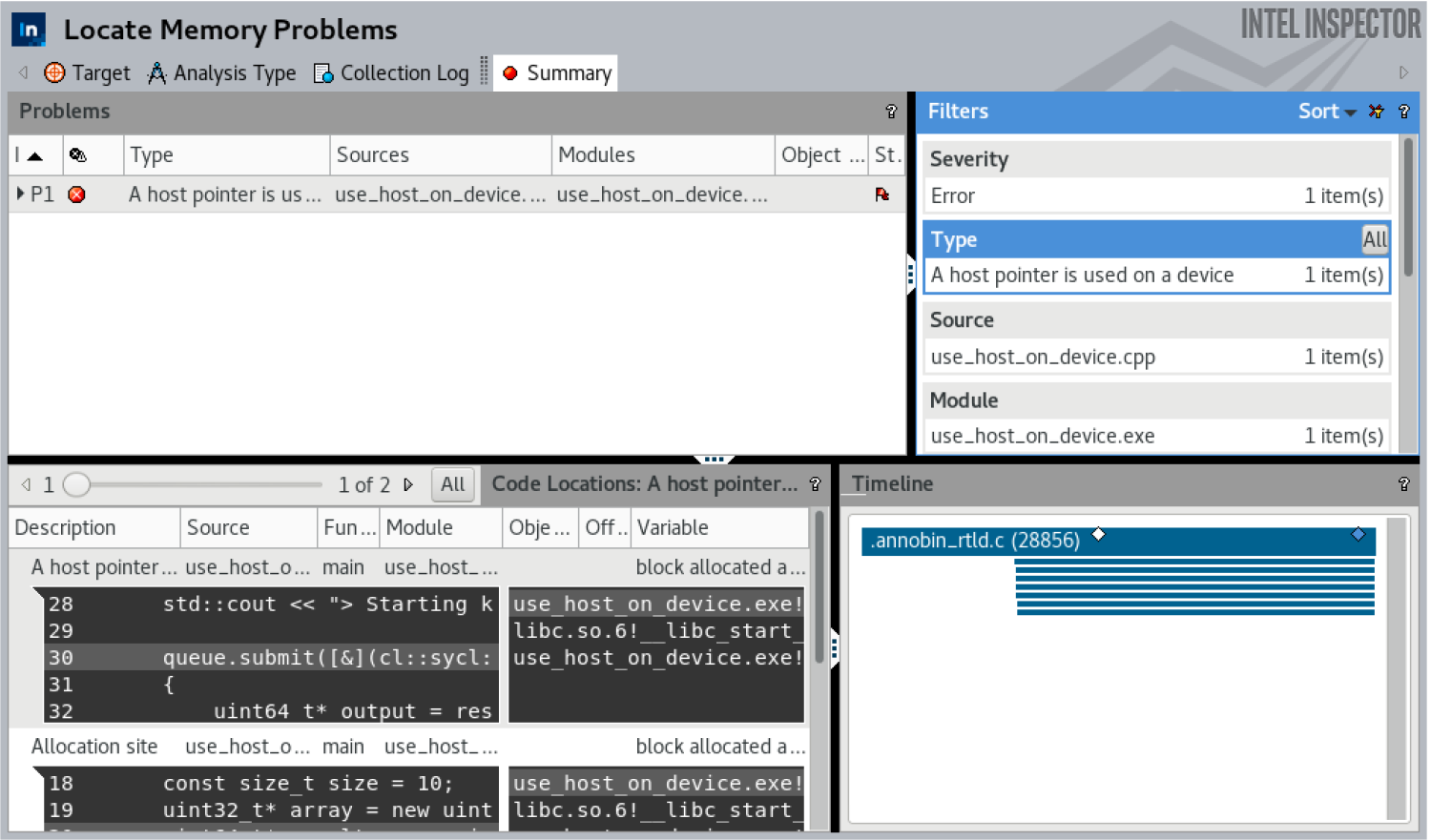
Task: Select the libc.so.6!__libc_start frame under line 28
Action: pyautogui.click(x=656, y=631)
